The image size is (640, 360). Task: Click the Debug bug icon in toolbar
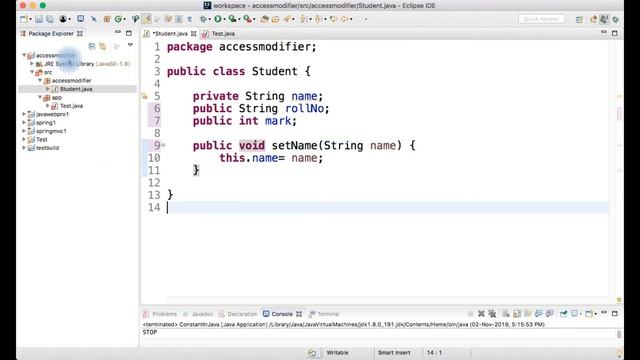point(203,19)
